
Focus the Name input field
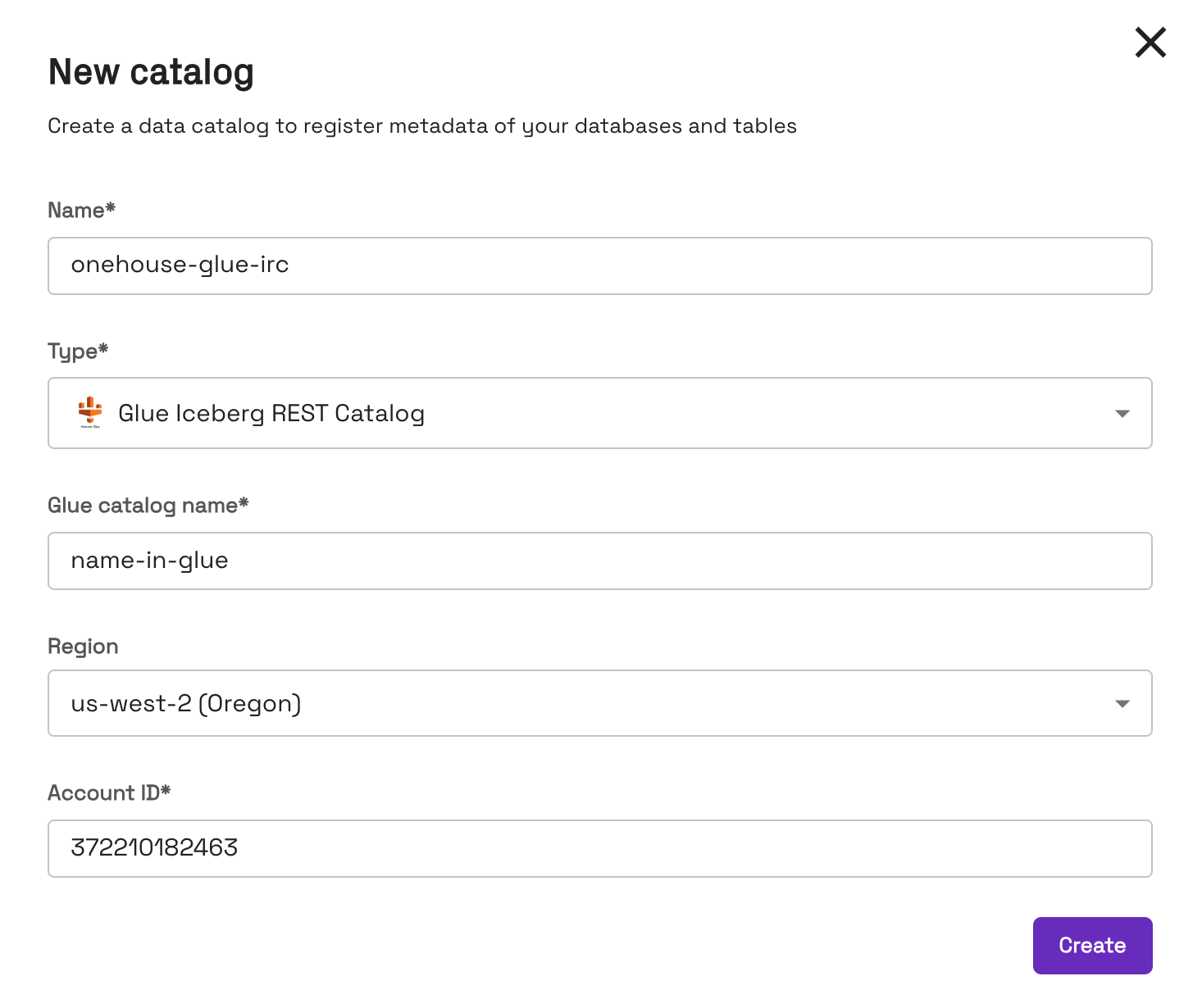click(599, 266)
